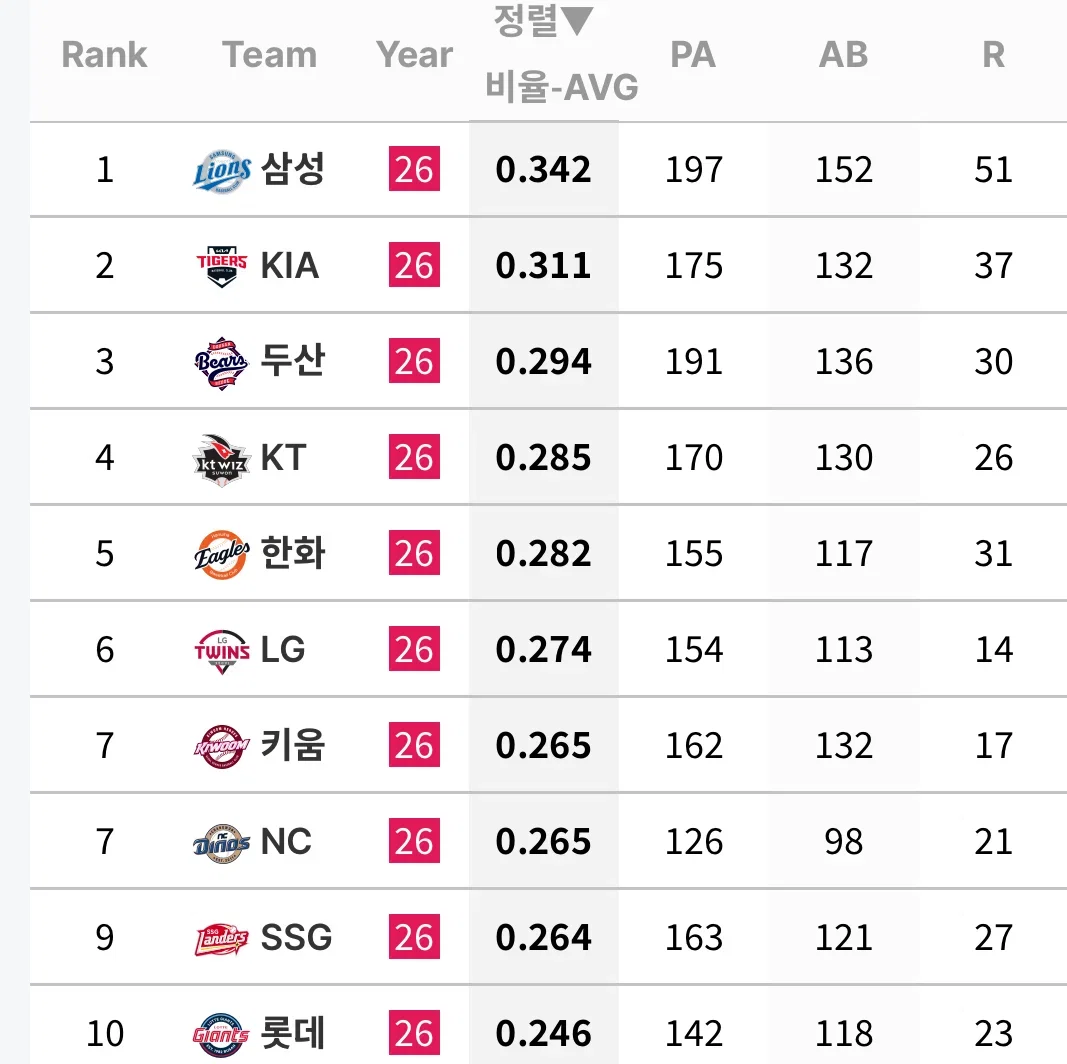Viewport: 1067px width, 1064px height.
Task: Click the Samsung Lions team logo
Action: click(222, 170)
